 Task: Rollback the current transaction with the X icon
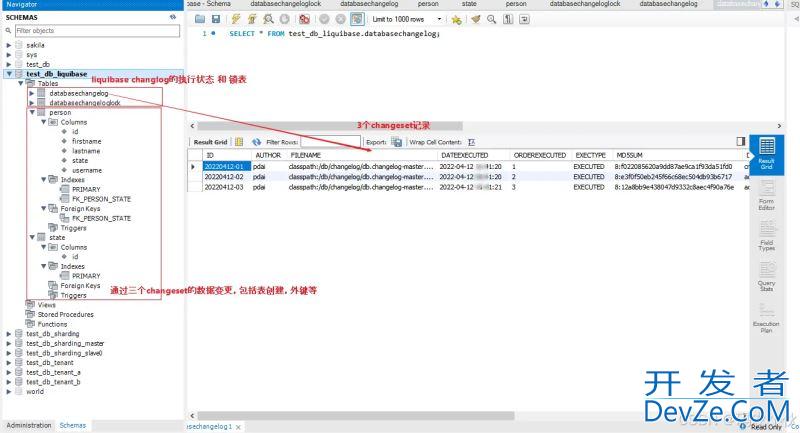[340, 19]
